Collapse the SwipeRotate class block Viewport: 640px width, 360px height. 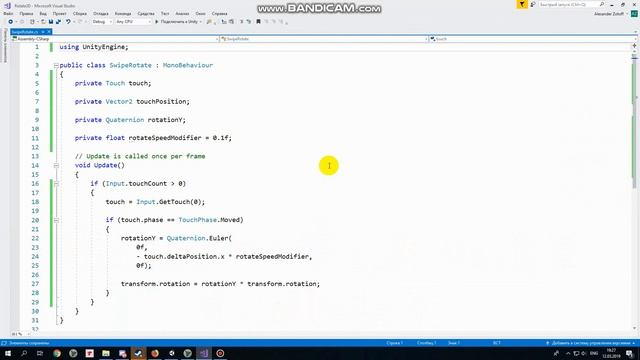point(56,65)
